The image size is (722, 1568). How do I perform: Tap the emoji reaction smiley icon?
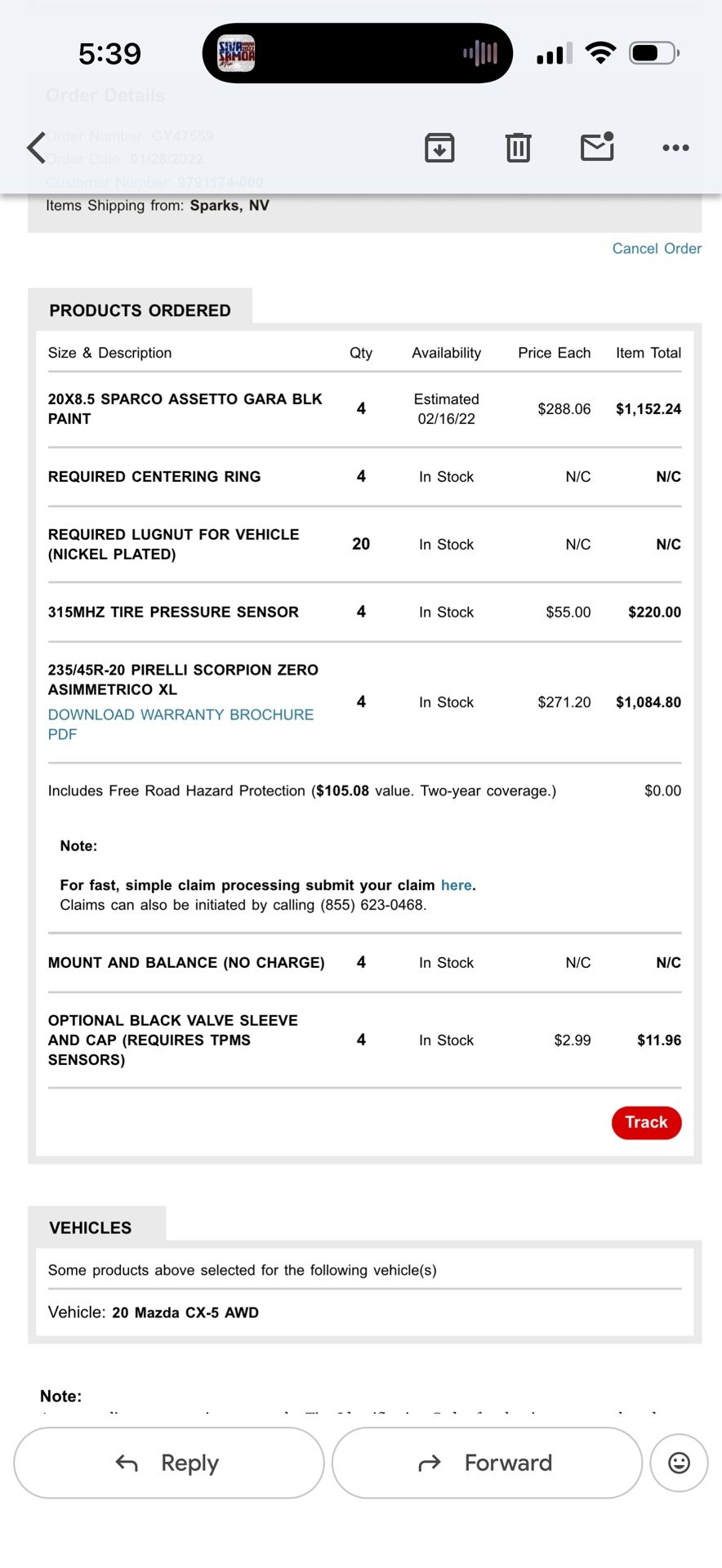[x=679, y=1463]
